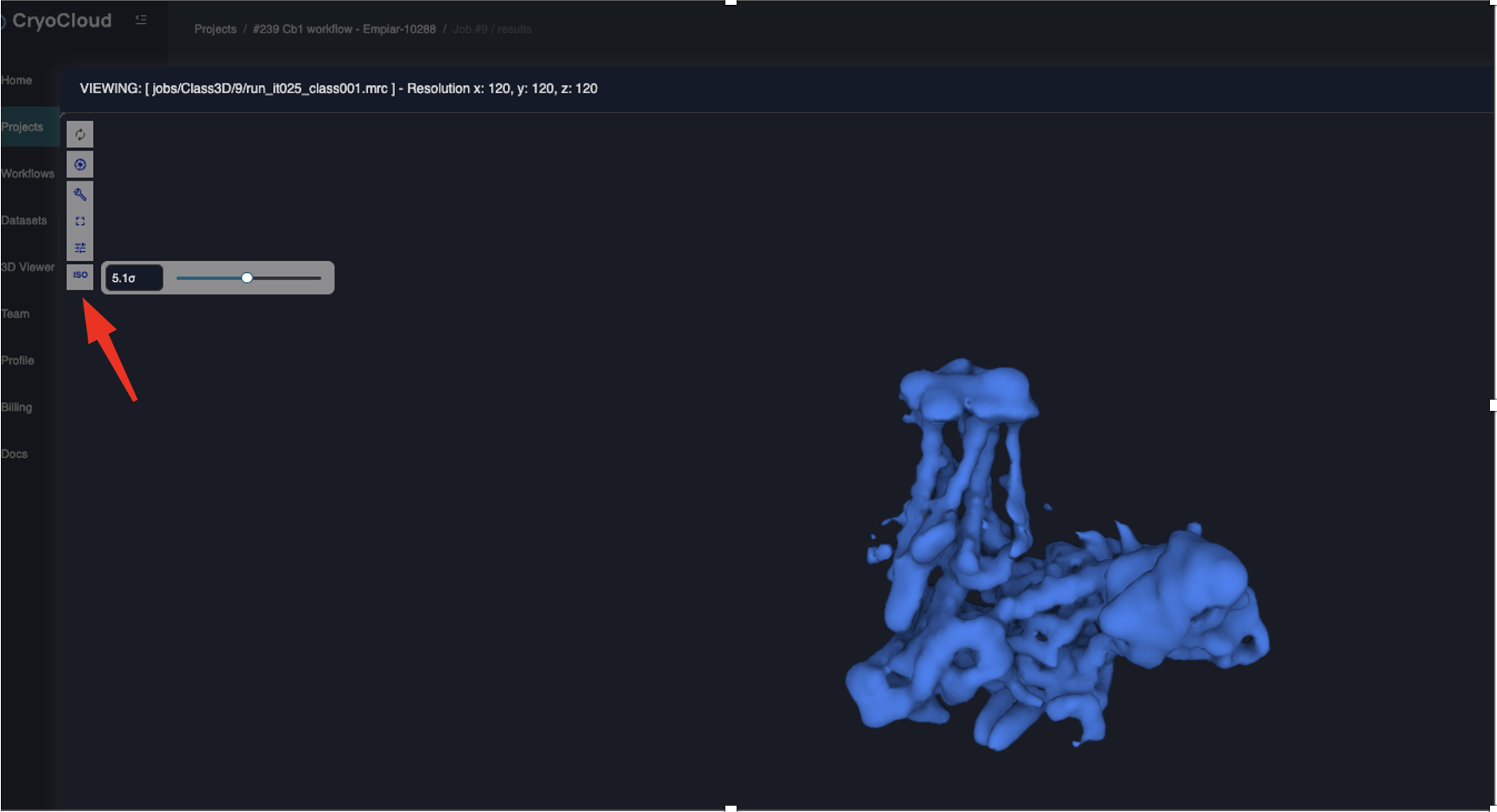Collapse the sidebar menu icon
The width and height of the screenshot is (1497, 812).
141,20
